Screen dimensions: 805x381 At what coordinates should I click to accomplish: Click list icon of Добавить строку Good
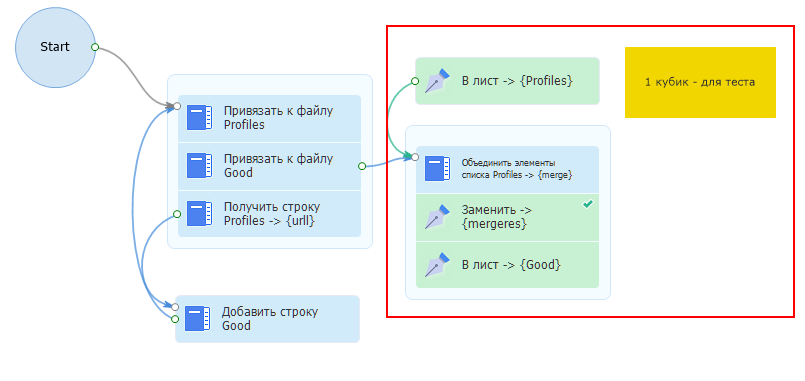click(x=197, y=318)
